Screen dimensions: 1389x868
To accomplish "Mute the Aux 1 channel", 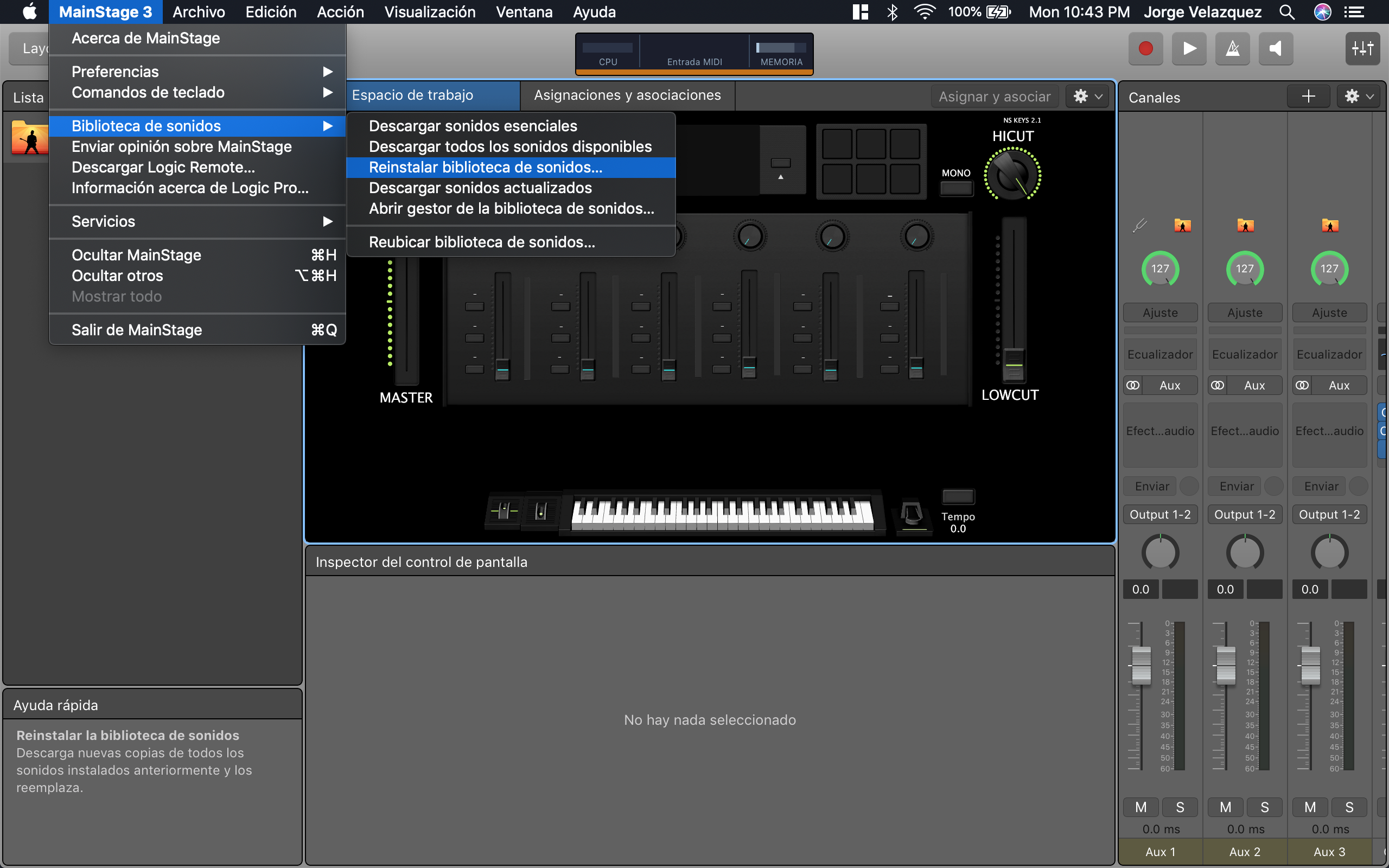I will 1140,807.
